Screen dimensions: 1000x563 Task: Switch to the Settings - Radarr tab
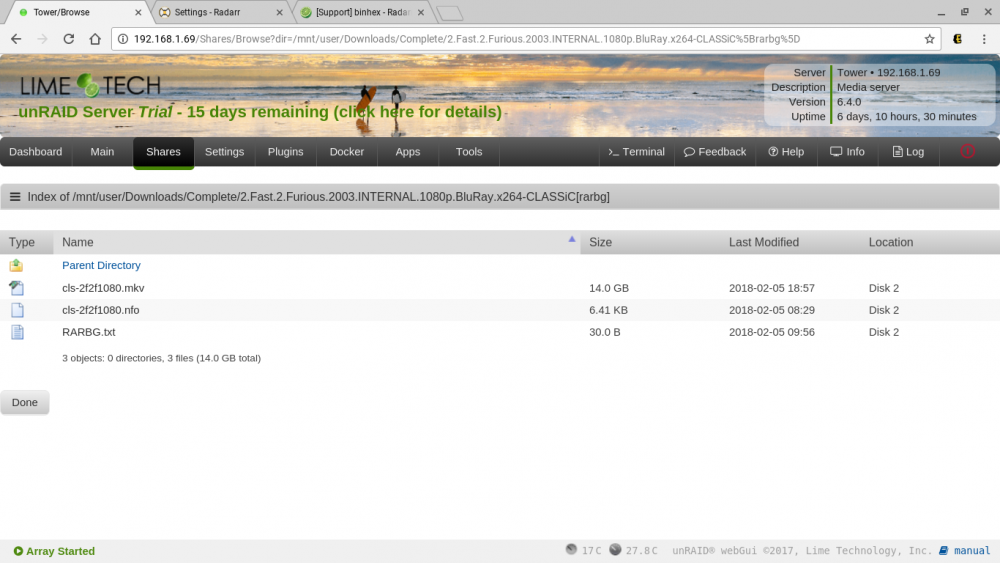(x=220, y=12)
